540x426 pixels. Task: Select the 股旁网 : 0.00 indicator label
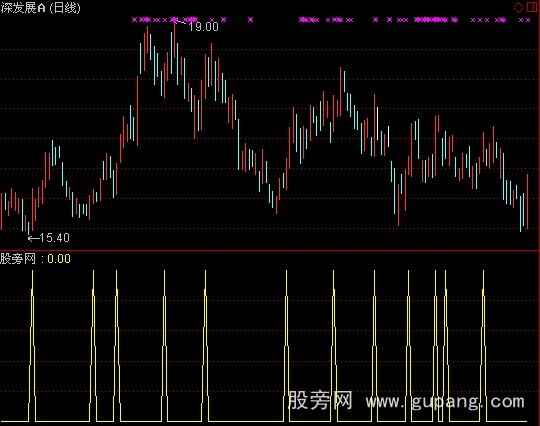click(x=35, y=259)
